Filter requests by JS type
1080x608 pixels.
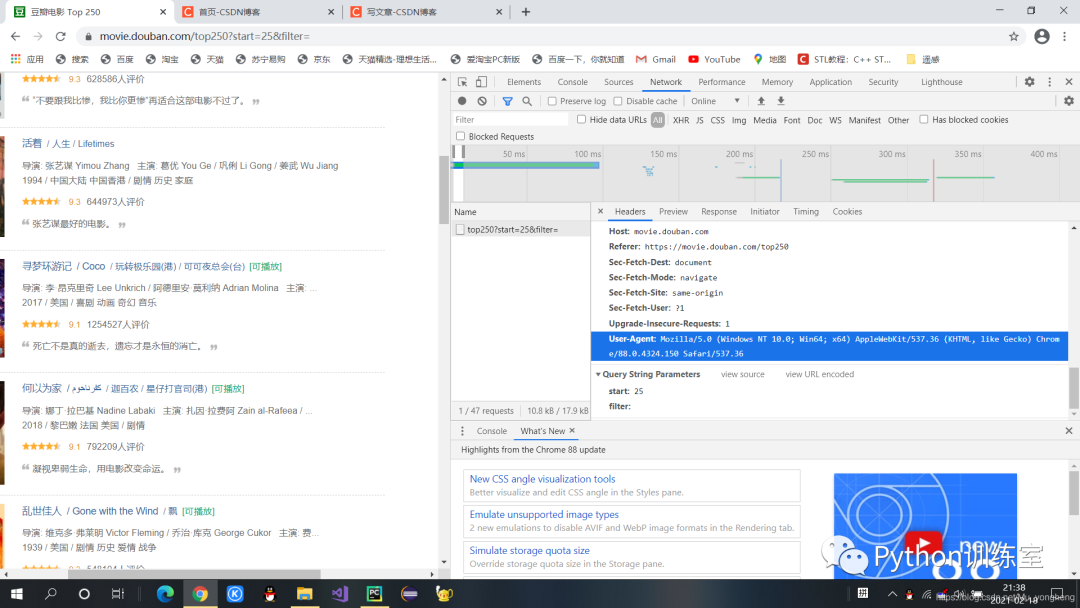(x=700, y=120)
